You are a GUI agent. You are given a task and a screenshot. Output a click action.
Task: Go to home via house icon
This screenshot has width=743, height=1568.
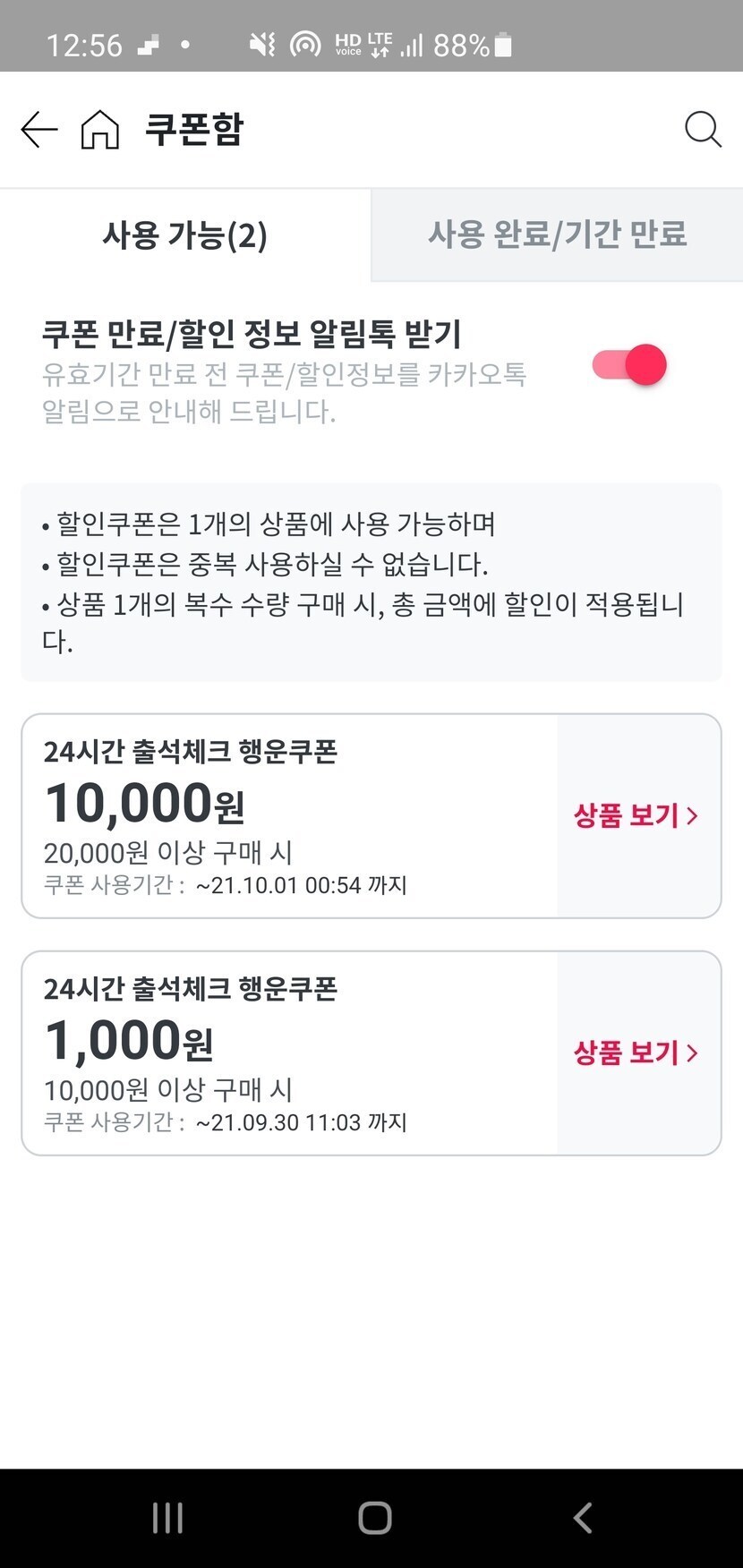99,130
